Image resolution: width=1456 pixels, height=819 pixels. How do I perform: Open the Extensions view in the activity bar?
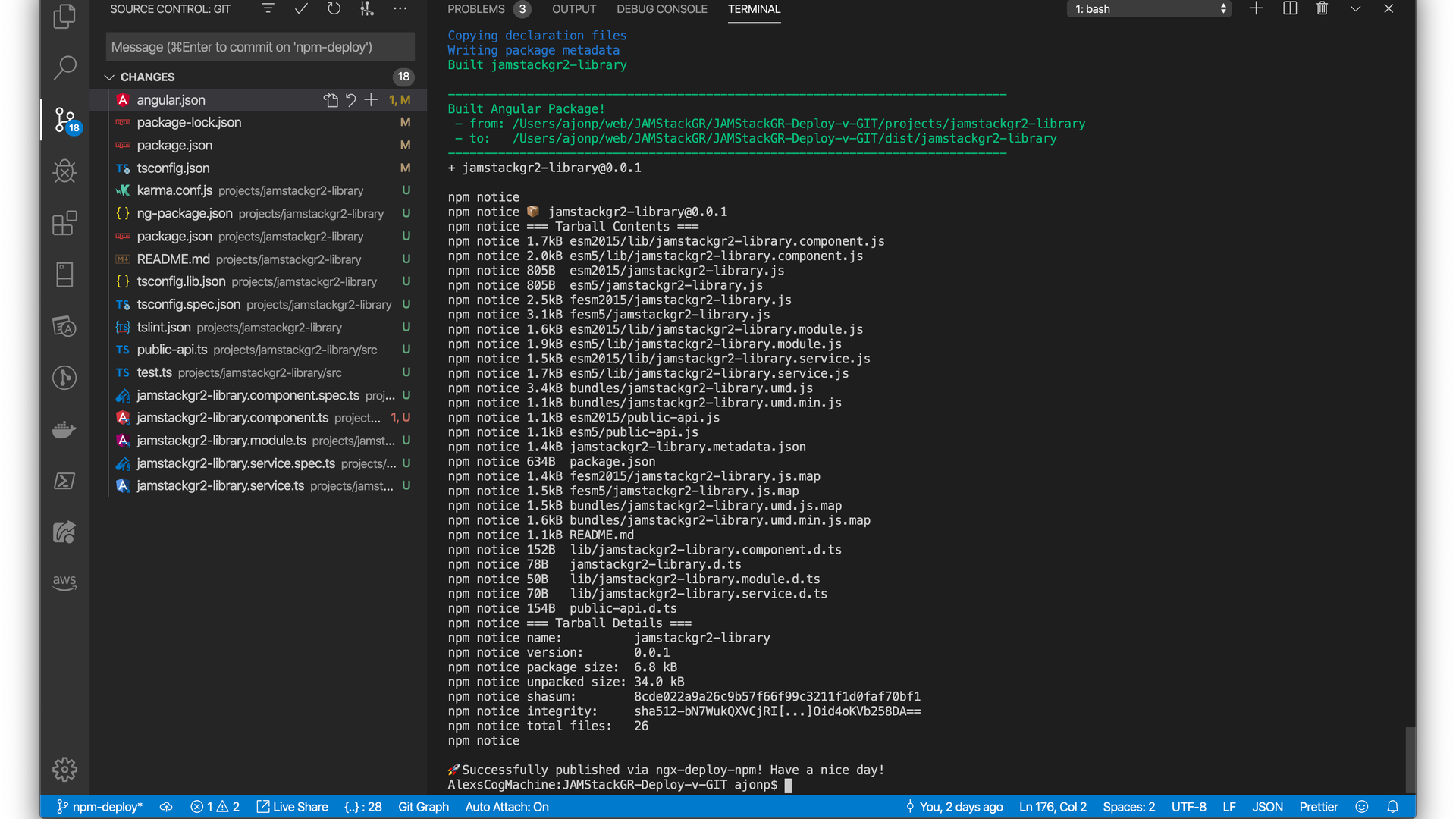point(64,223)
